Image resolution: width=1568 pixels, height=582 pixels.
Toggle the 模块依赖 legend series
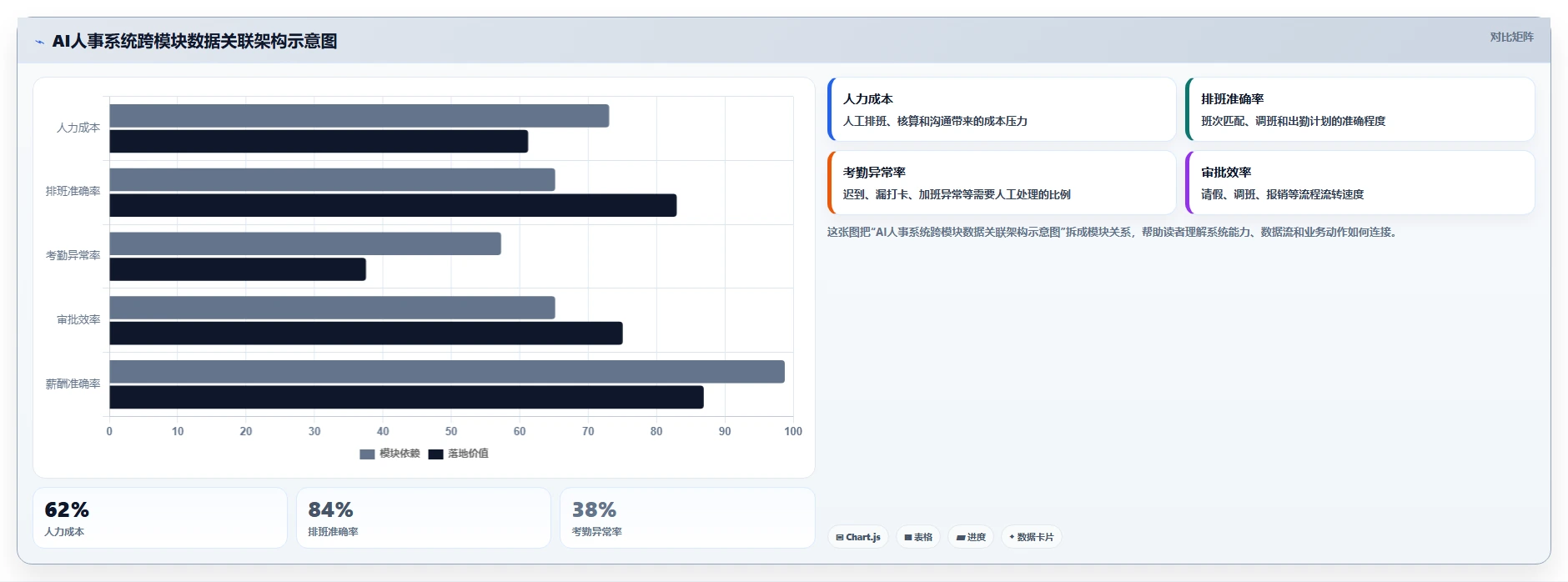pyautogui.click(x=389, y=454)
